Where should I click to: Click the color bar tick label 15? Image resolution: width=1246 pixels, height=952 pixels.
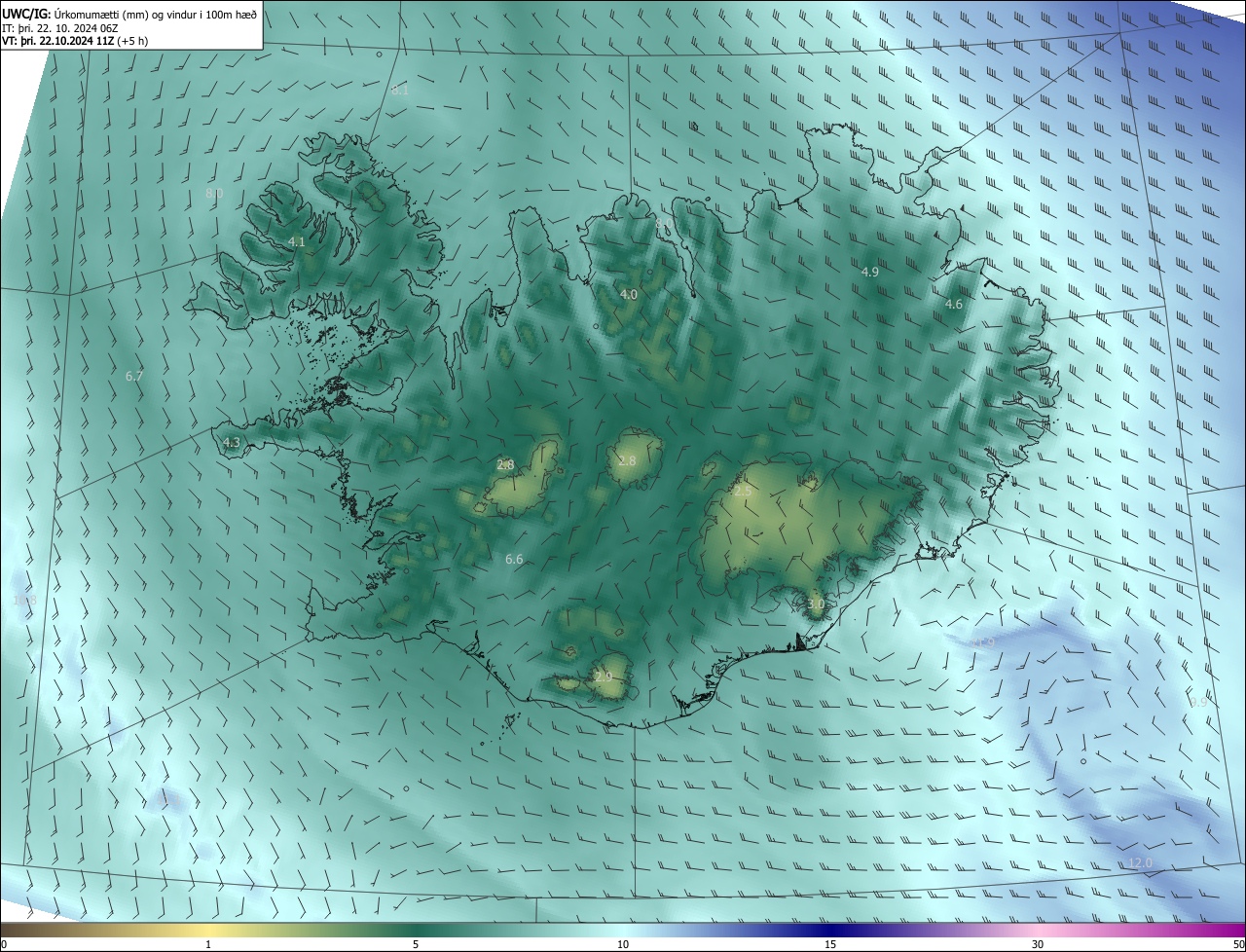click(830, 944)
